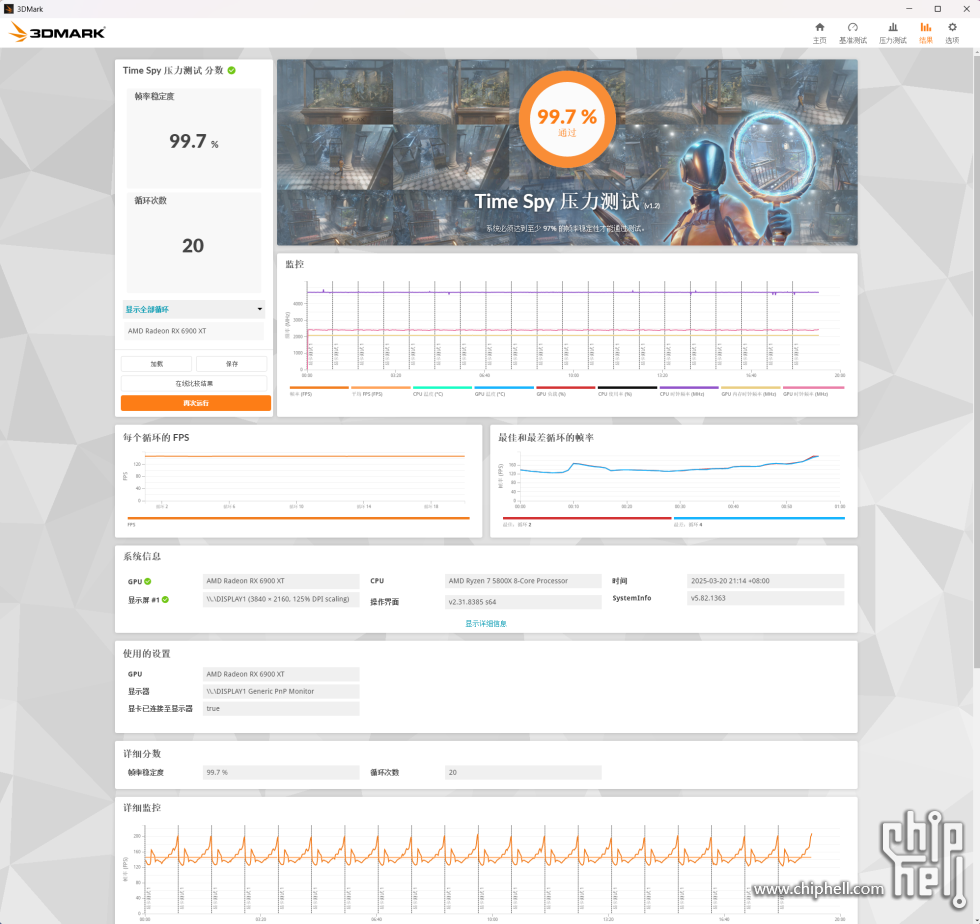Screen dimensions: 980x924
Task: Click the GPU value field in 系统信息
Action: pos(281,581)
